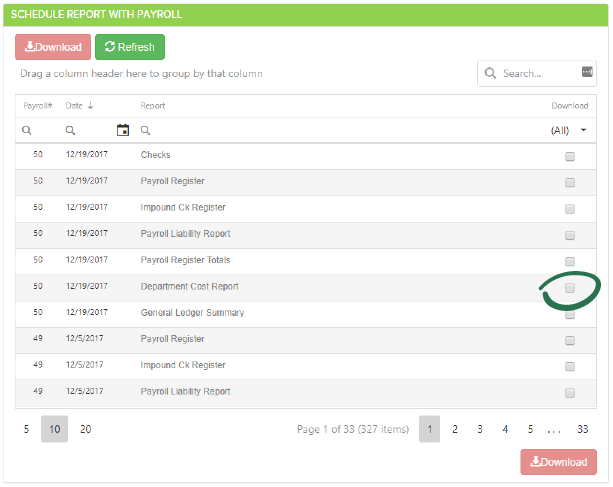This screenshot has width=613, height=487.
Task: Click the magnifier icon in Search box
Action: pyautogui.click(x=490, y=73)
